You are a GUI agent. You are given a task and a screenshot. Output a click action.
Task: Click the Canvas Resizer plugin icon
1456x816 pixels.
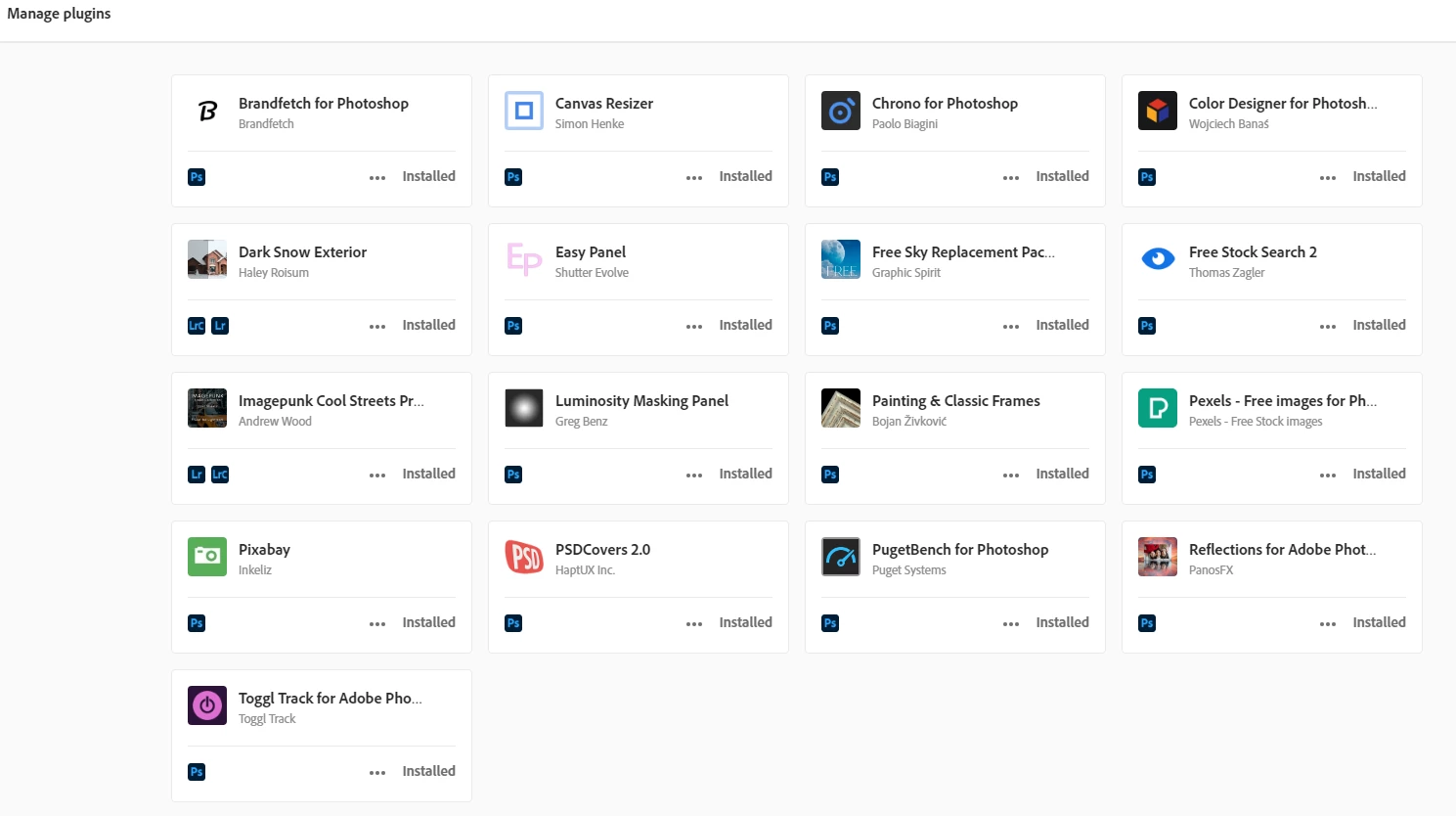click(x=524, y=112)
